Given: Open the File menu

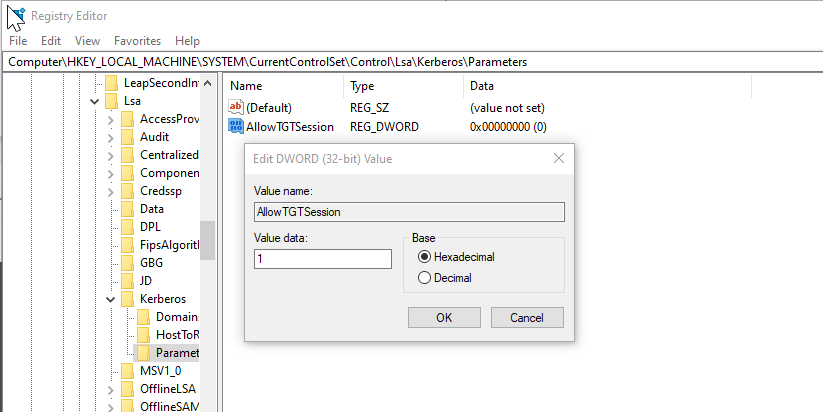Looking at the screenshot, I should click(x=18, y=40).
